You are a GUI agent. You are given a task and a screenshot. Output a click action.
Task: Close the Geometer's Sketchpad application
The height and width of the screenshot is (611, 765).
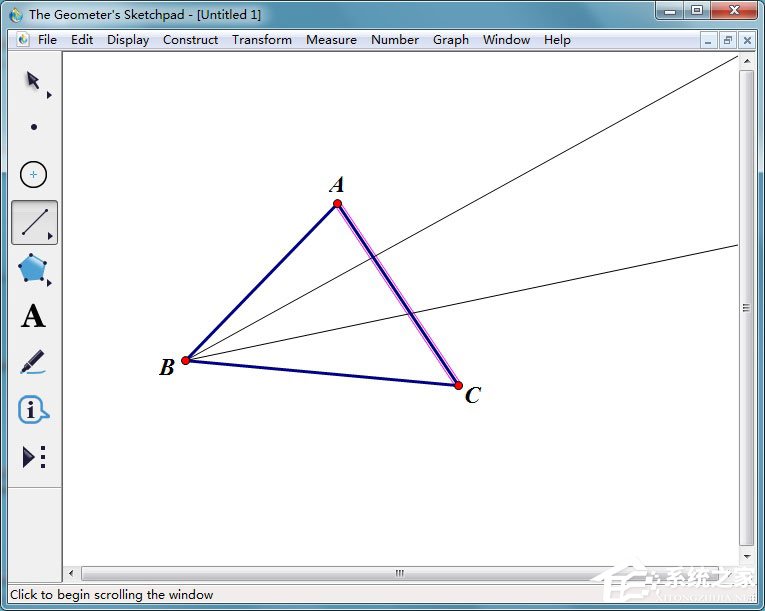pyautogui.click(x=734, y=10)
